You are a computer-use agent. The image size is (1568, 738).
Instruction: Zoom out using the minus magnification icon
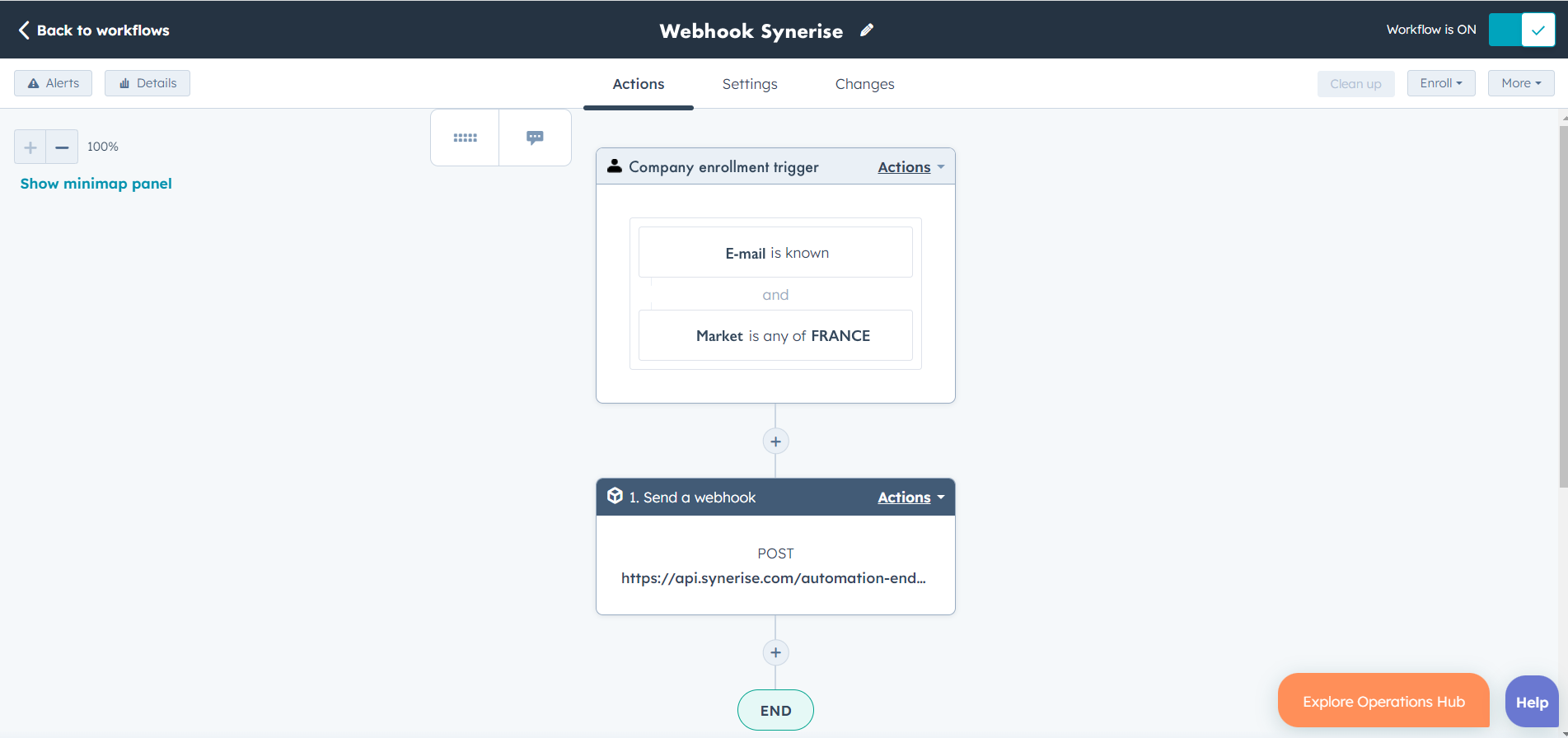[x=62, y=147]
